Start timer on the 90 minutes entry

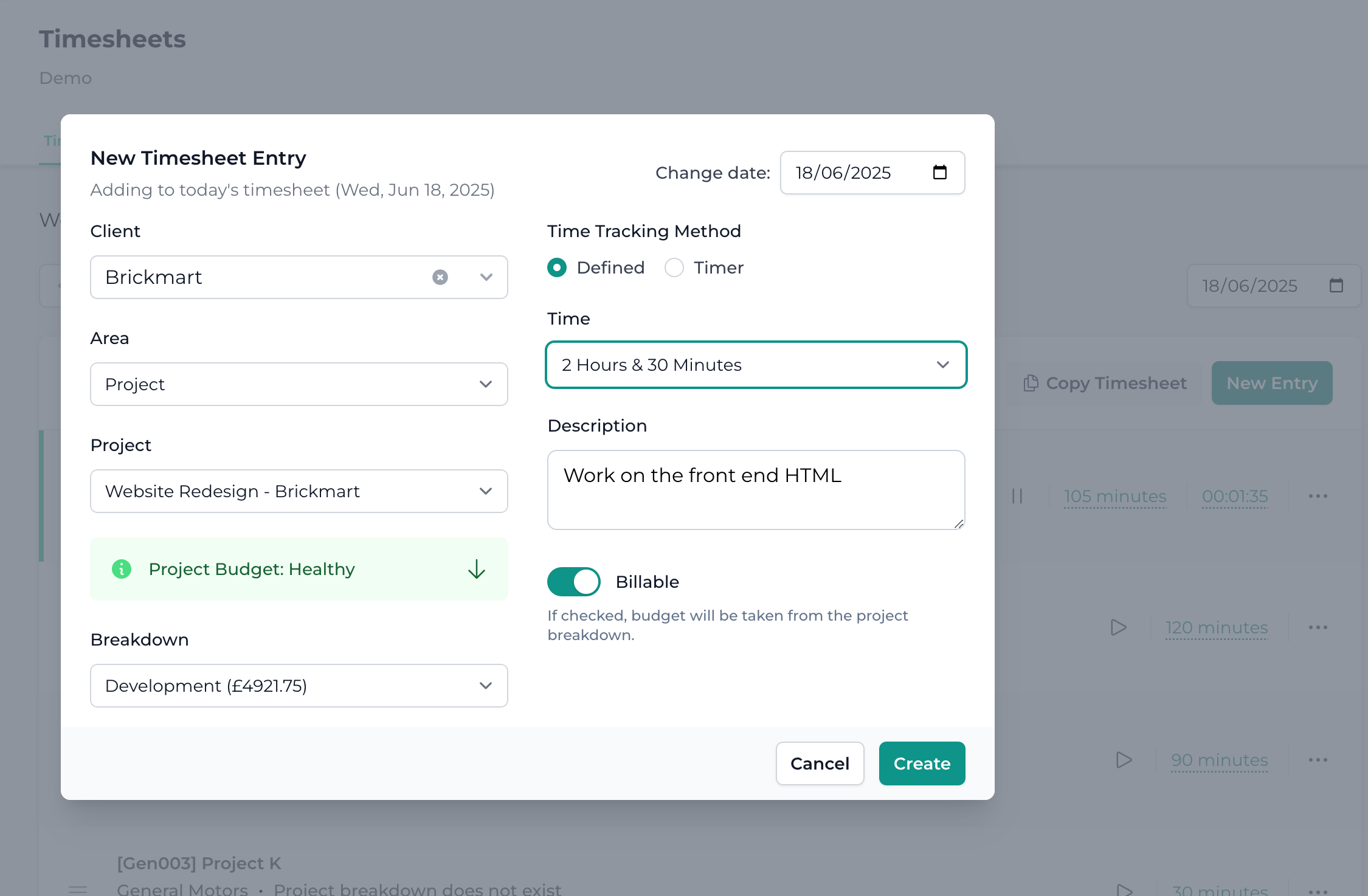click(1124, 760)
